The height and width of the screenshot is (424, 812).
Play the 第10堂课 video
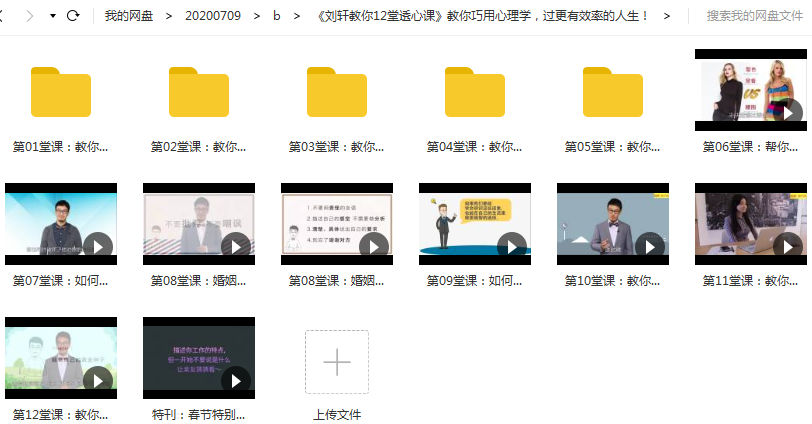(613, 224)
